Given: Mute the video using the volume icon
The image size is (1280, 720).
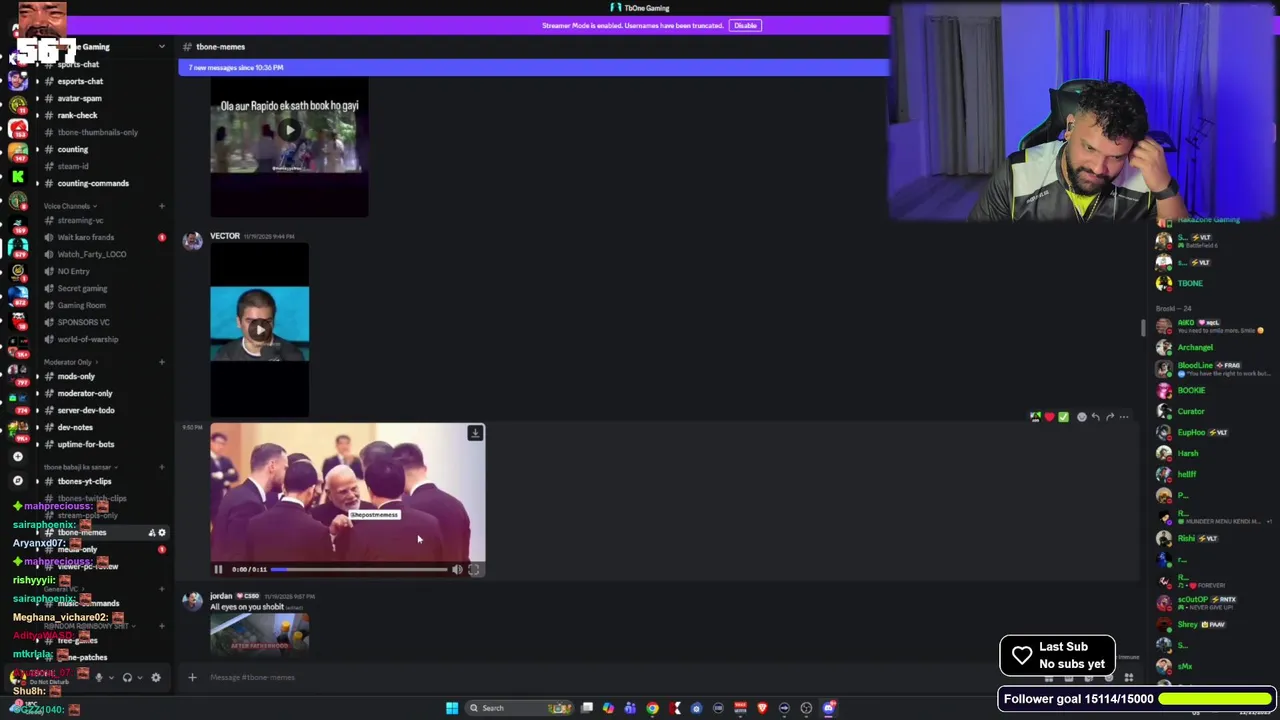Looking at the screenshot, I should click(457, 569).
